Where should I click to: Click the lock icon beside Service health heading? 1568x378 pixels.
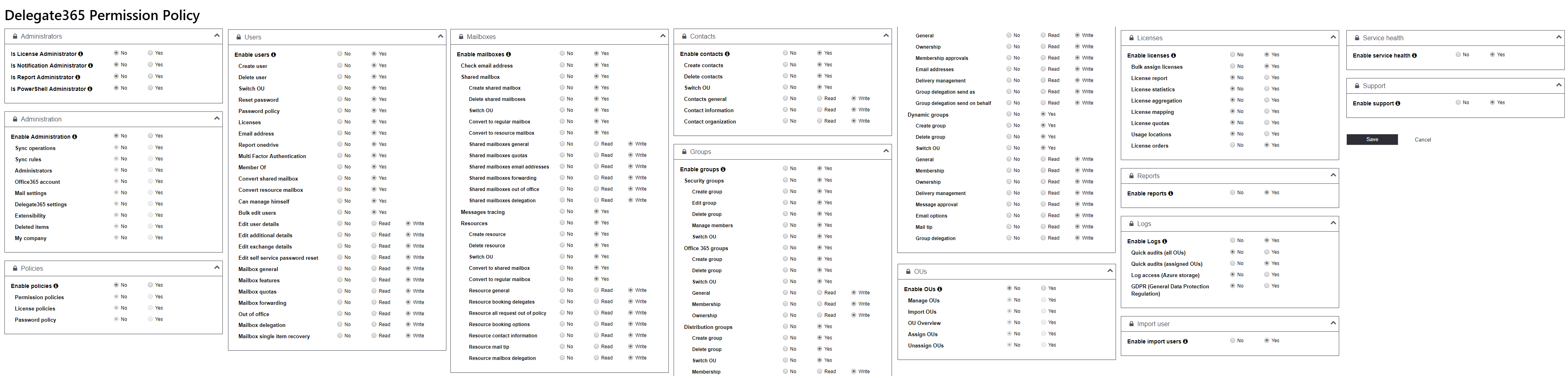pos(1357,38)
